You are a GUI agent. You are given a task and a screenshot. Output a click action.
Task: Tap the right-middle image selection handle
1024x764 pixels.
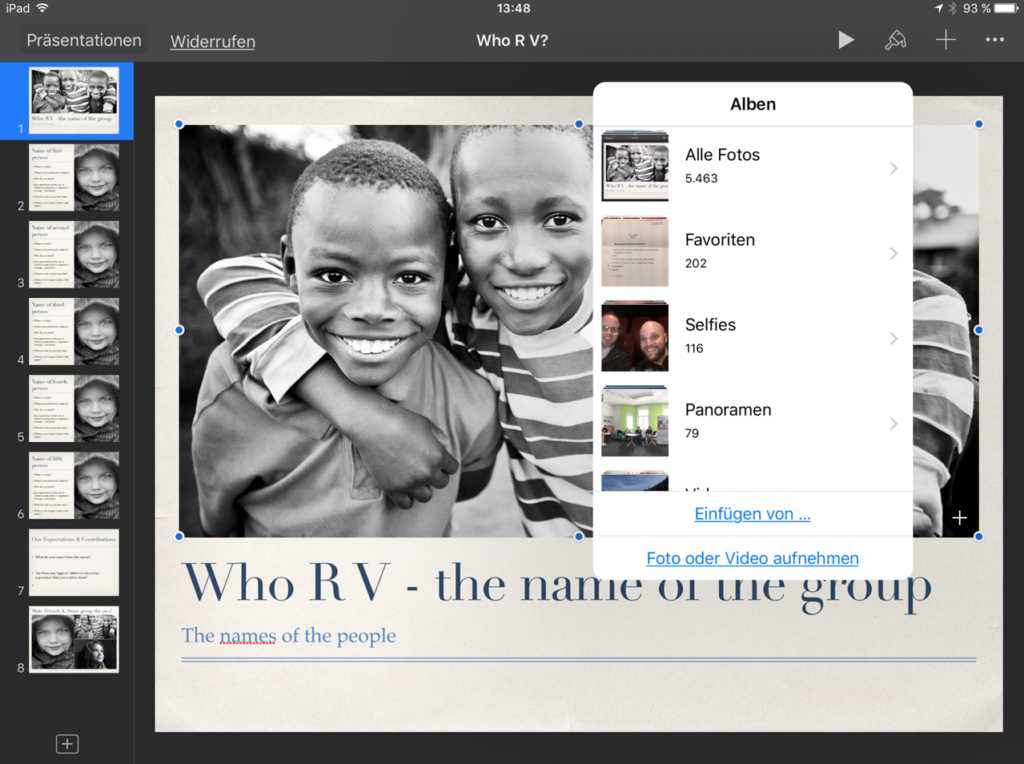pos(978,330)
